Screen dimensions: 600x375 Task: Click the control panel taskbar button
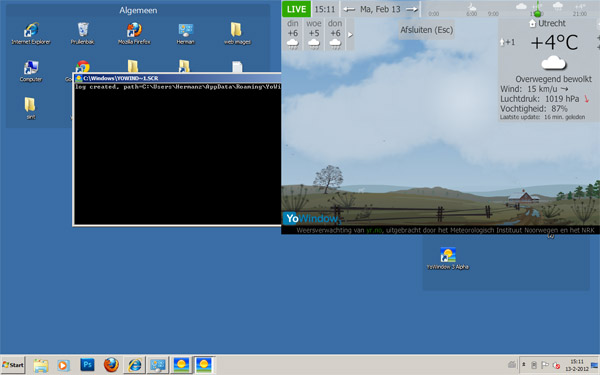[158, 365]
